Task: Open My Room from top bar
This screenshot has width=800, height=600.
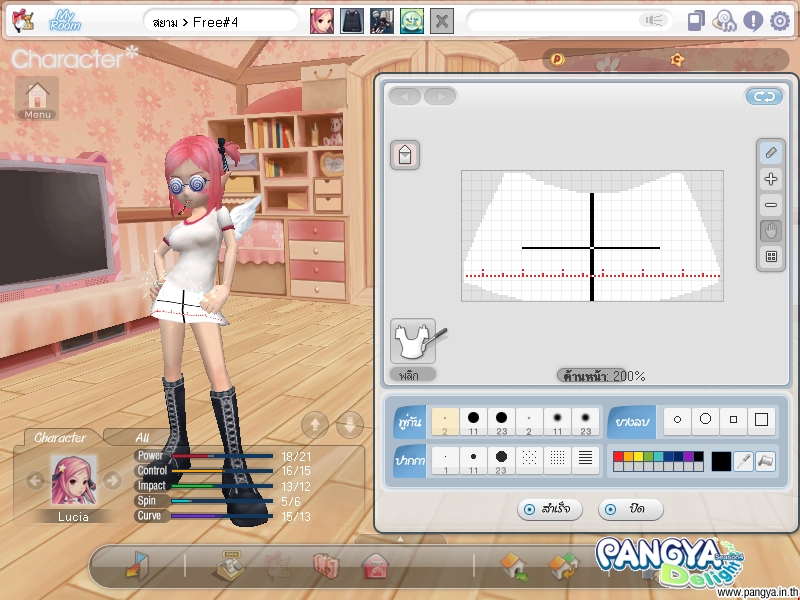Action: coord(65,21)
